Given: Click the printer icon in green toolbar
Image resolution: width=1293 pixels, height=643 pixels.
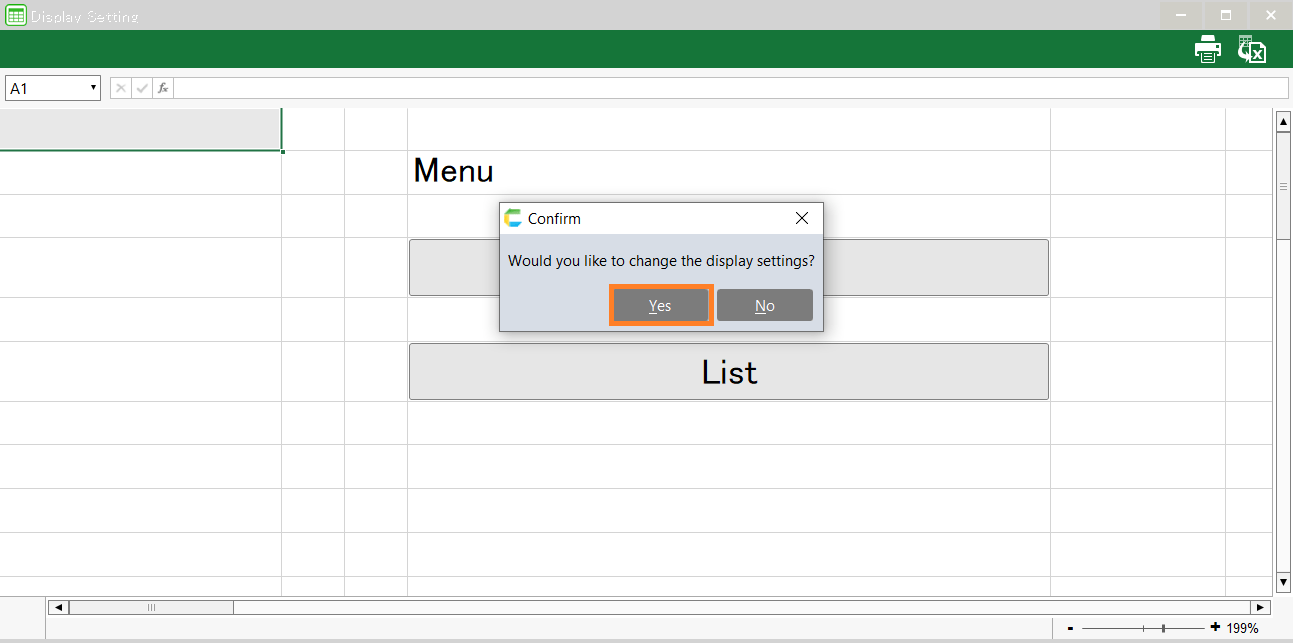Looking at the screenshot, I should tap(1208, 49).
